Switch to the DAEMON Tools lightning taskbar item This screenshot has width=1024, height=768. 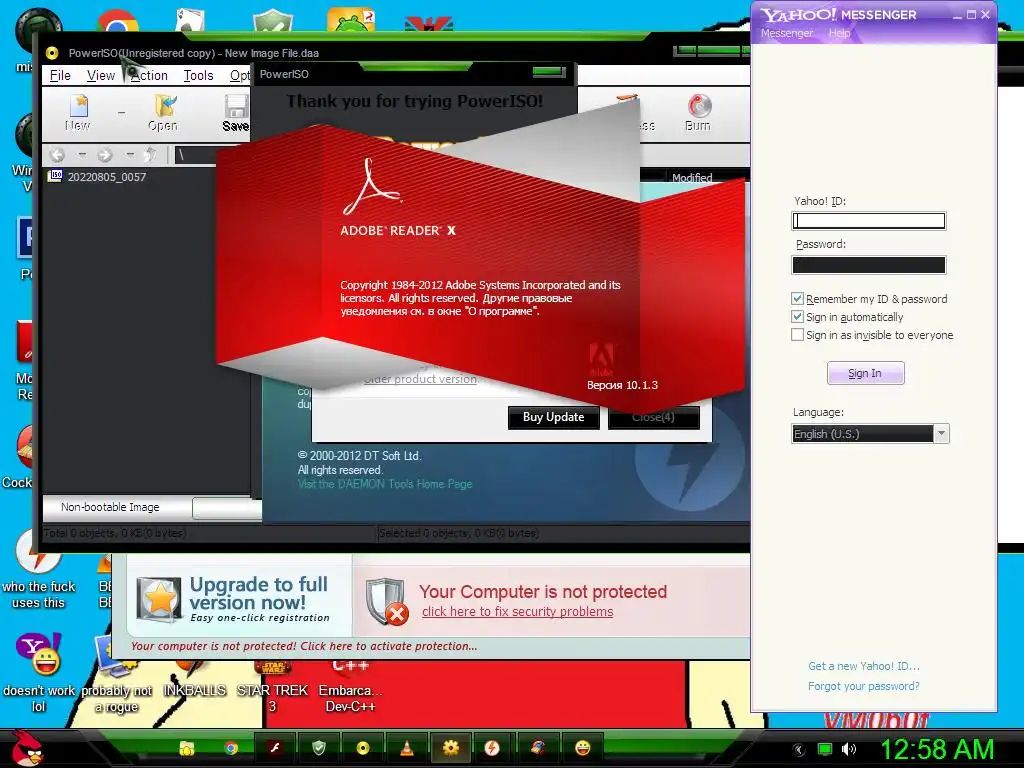492,748
